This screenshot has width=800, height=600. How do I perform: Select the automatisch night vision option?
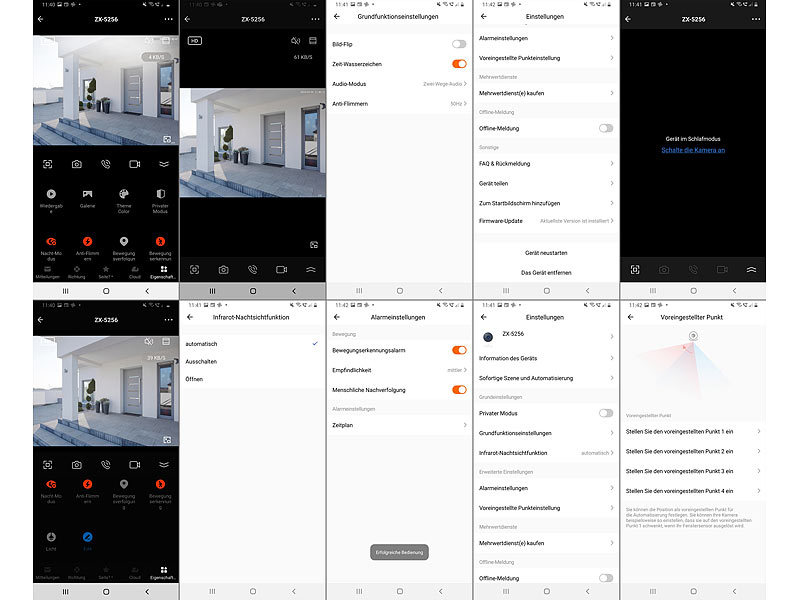(252, 344)
